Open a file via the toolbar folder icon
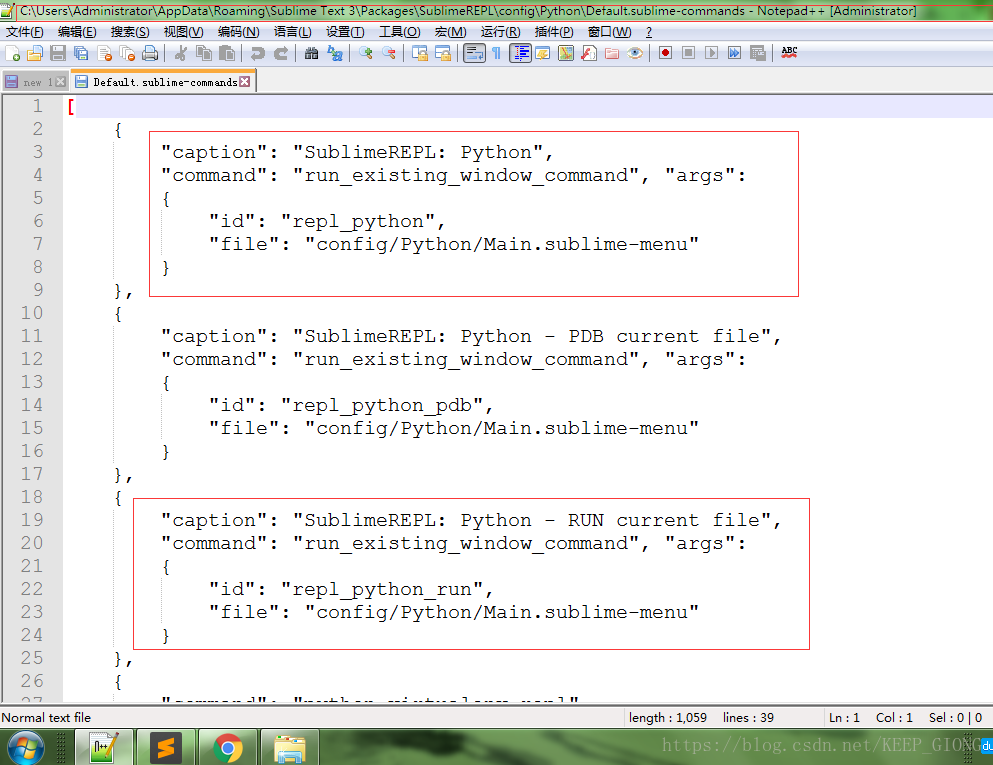Viewport: 993px width, 765px height. [35, 53]
